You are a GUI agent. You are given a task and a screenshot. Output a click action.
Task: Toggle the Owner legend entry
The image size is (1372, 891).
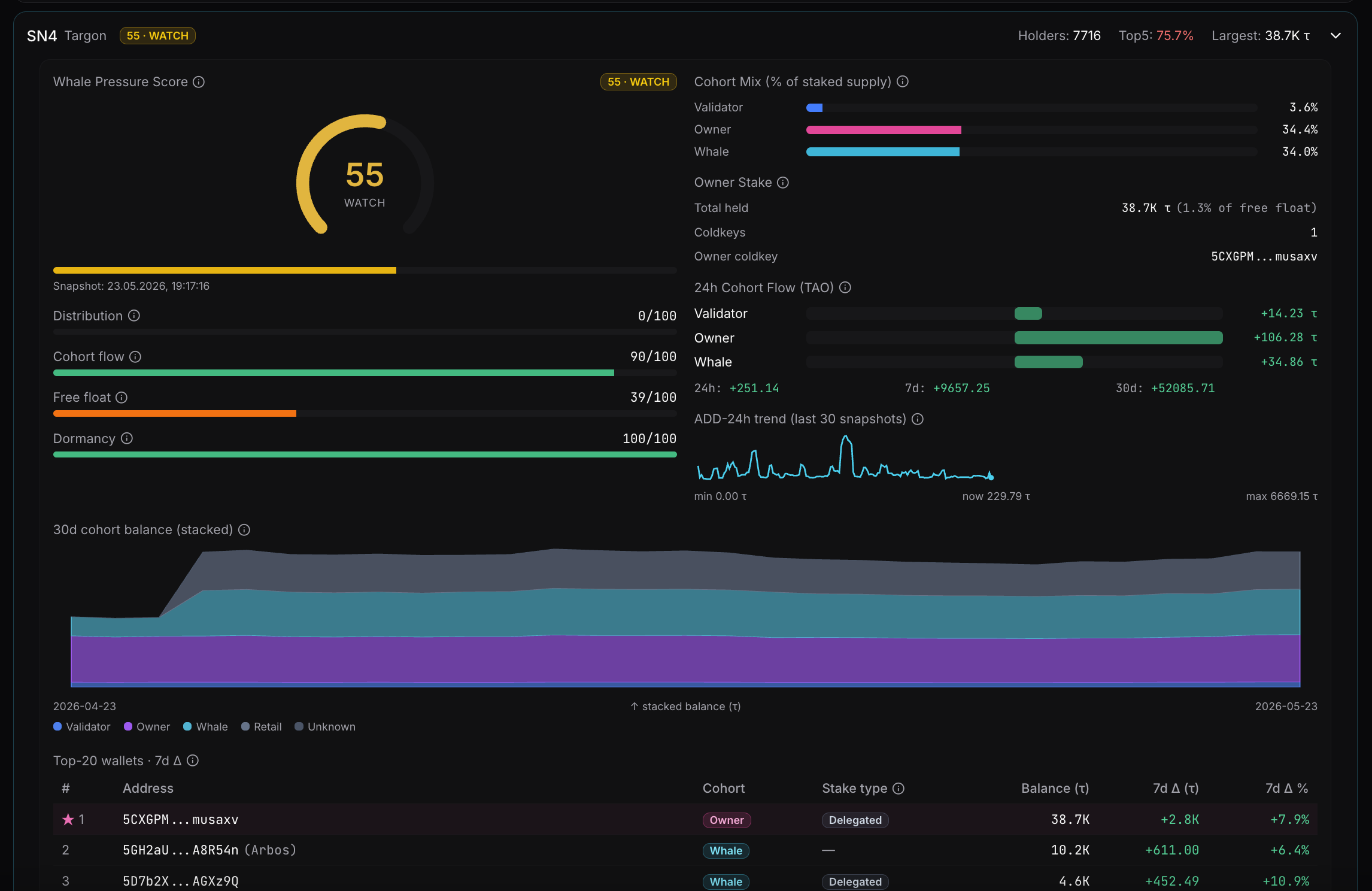click(147, 727)
